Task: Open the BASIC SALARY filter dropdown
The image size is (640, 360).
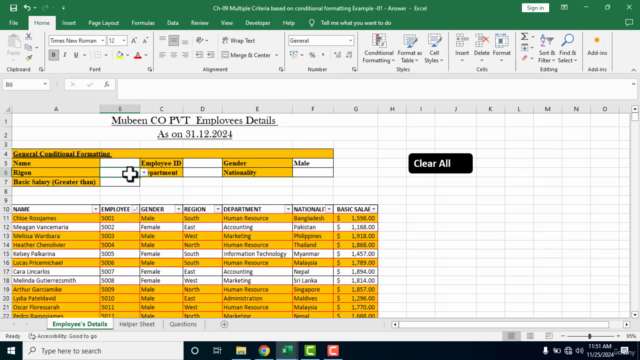Action: (373, 209)
